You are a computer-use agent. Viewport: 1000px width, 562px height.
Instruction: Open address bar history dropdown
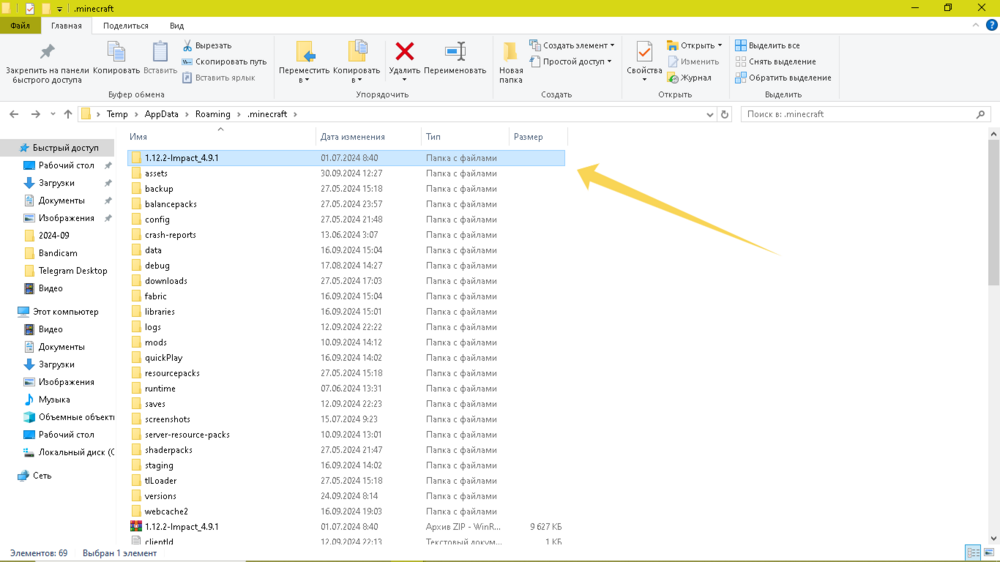[x=710, y=114]
